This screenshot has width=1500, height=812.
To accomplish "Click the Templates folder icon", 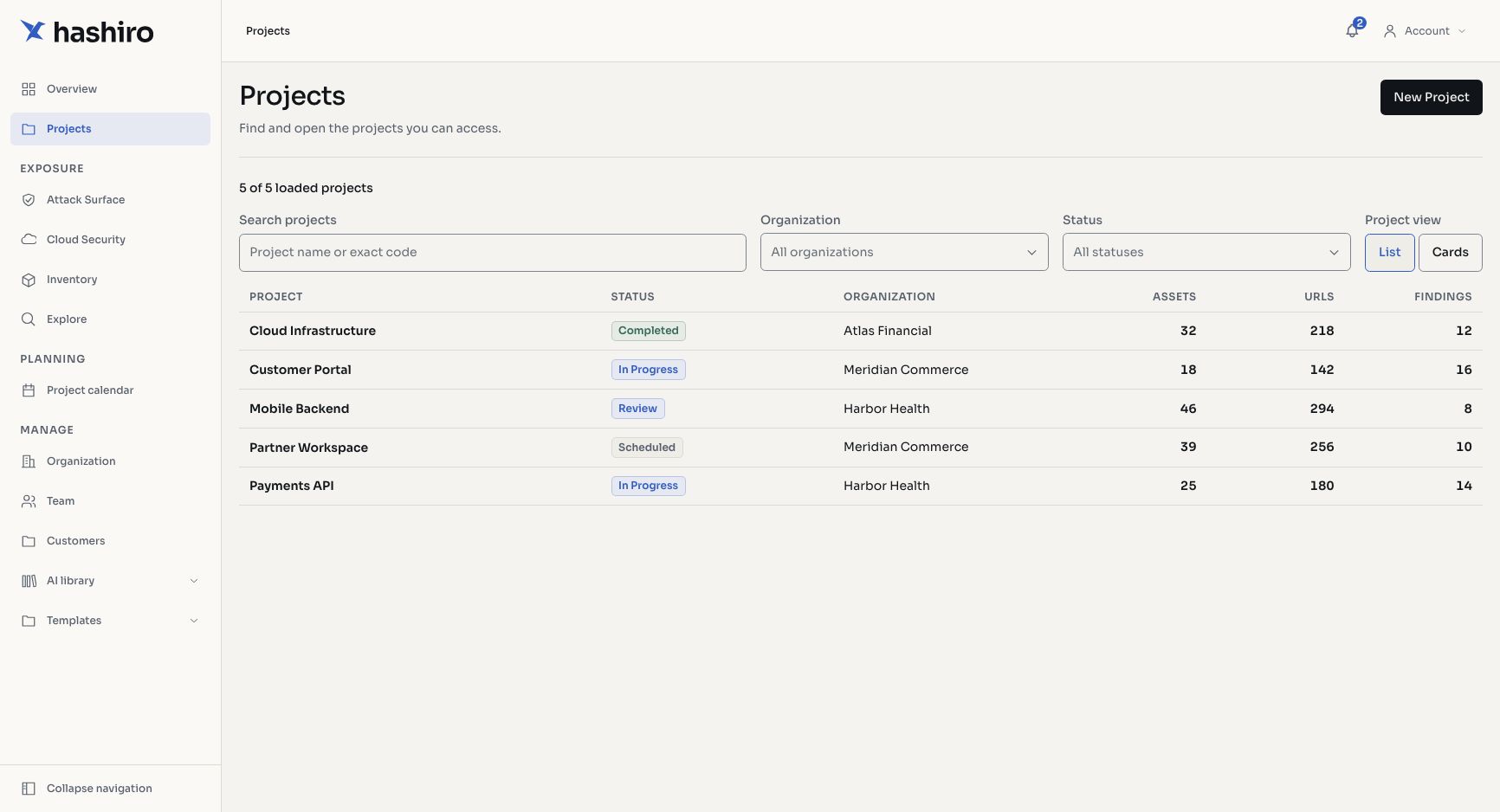I will (29, 621).
